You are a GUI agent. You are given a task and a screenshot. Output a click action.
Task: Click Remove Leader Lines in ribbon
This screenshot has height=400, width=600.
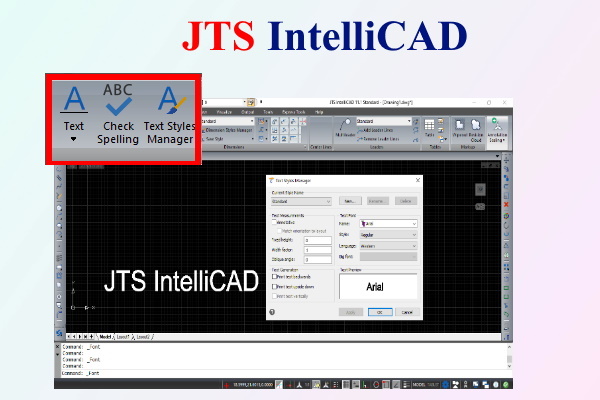(378, 139)
